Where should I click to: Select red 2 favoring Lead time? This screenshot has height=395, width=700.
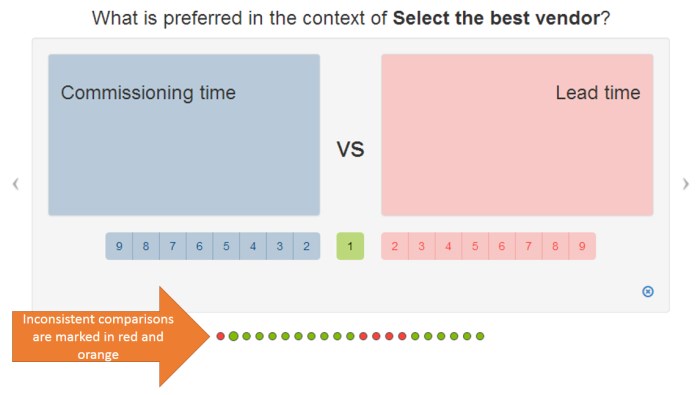(x=395, y=246)
